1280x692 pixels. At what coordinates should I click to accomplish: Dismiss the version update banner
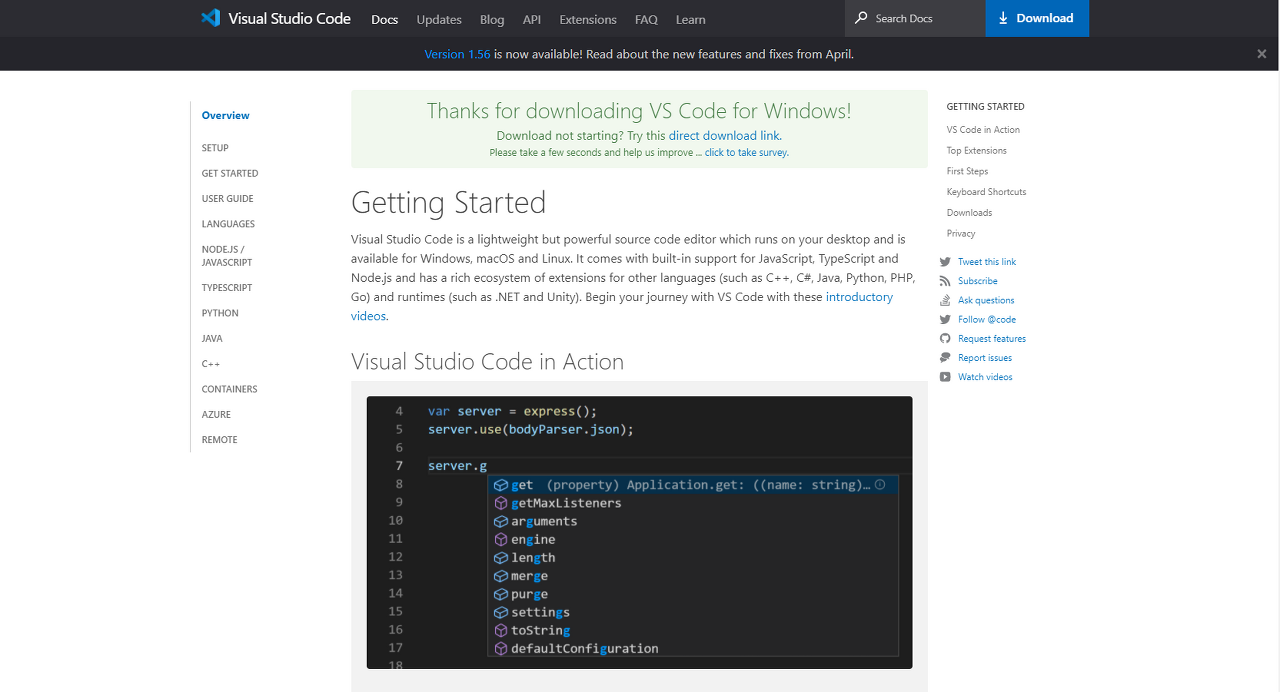1262,54
